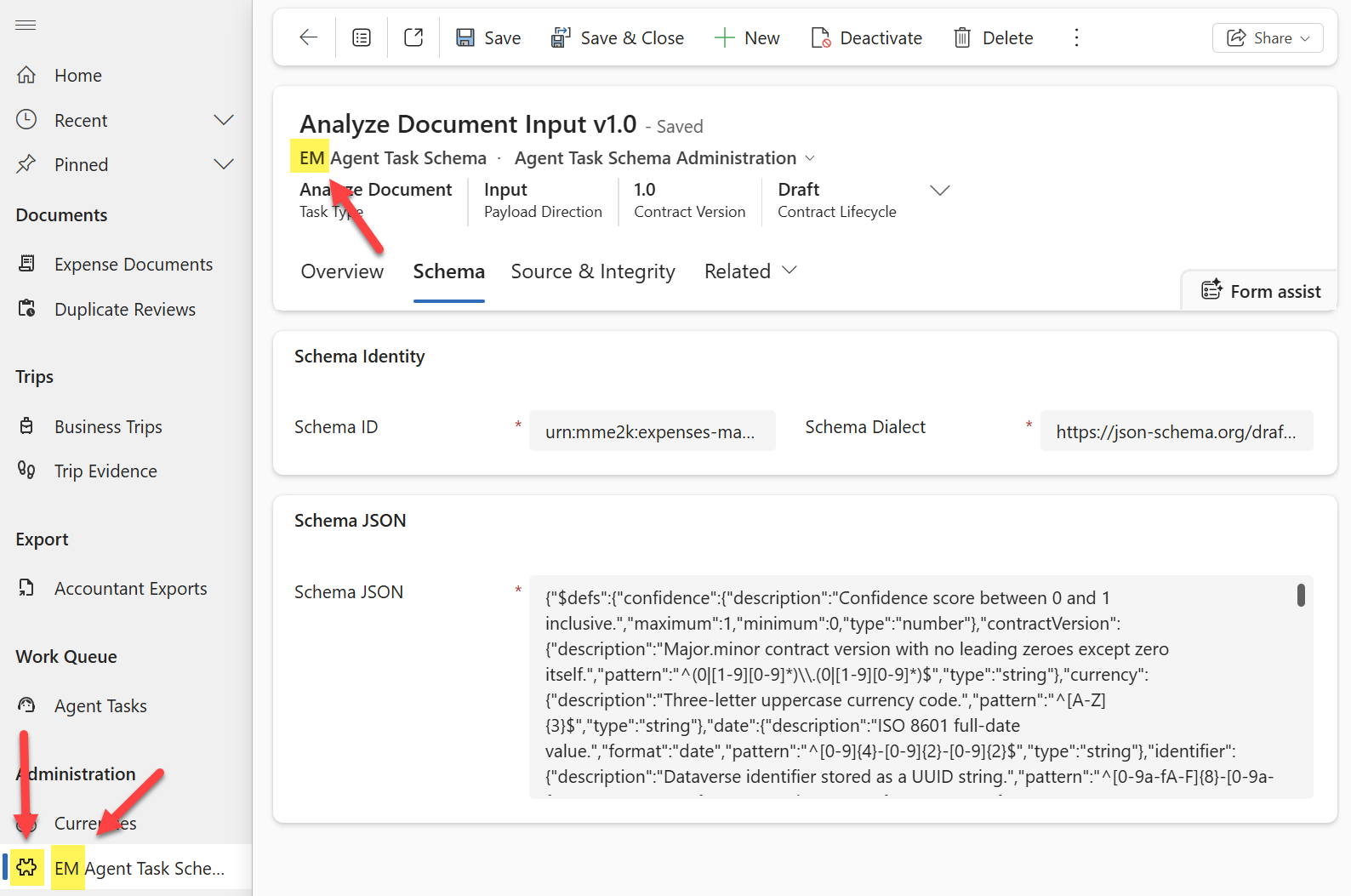Image resolution: width=1351 pixels, height=896 pixels.
Task: Open the form selector chevron next to Administration
Action: [810, 158]
